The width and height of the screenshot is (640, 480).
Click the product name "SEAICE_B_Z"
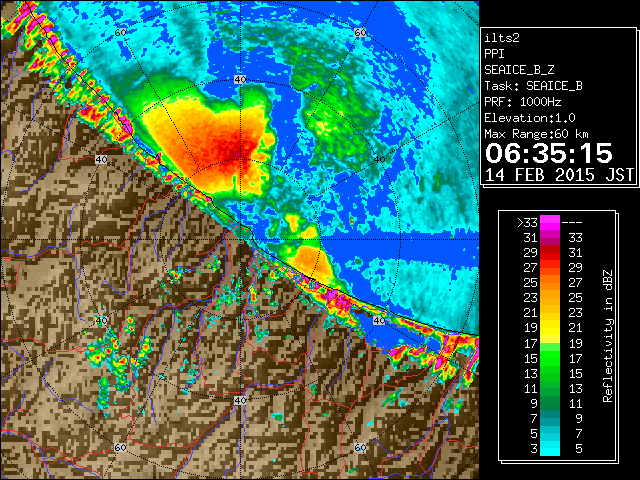tap(519, 70)
